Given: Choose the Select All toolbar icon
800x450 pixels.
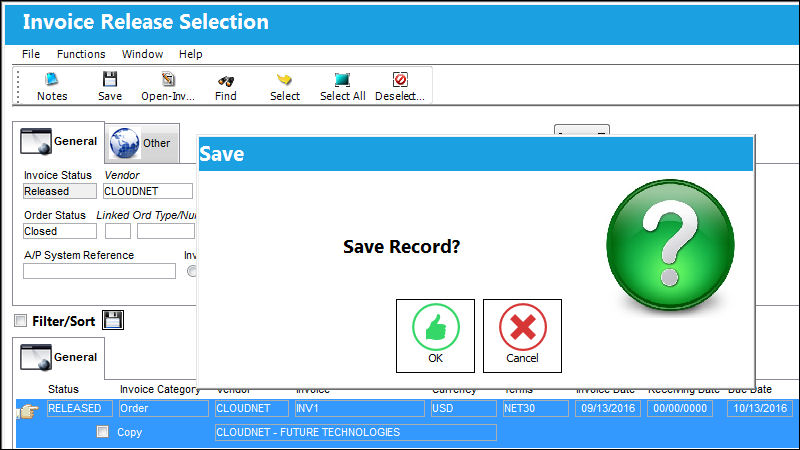Looking at the screenshot, I should [342, 87].
